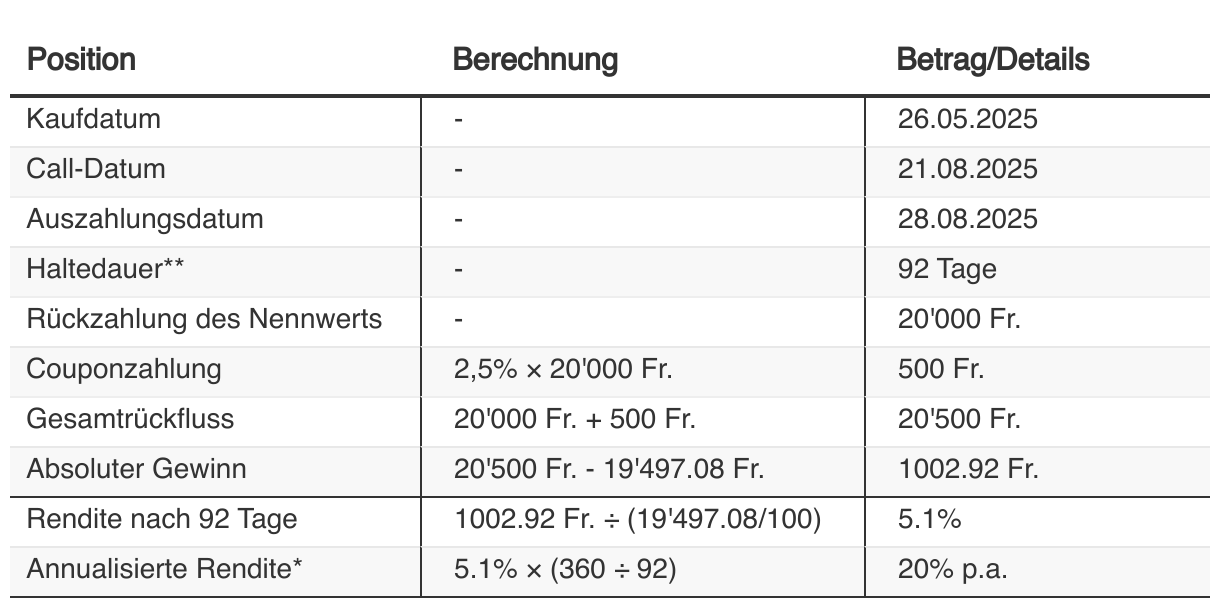Select the Kaufdatum row label

tap(93, 120)
